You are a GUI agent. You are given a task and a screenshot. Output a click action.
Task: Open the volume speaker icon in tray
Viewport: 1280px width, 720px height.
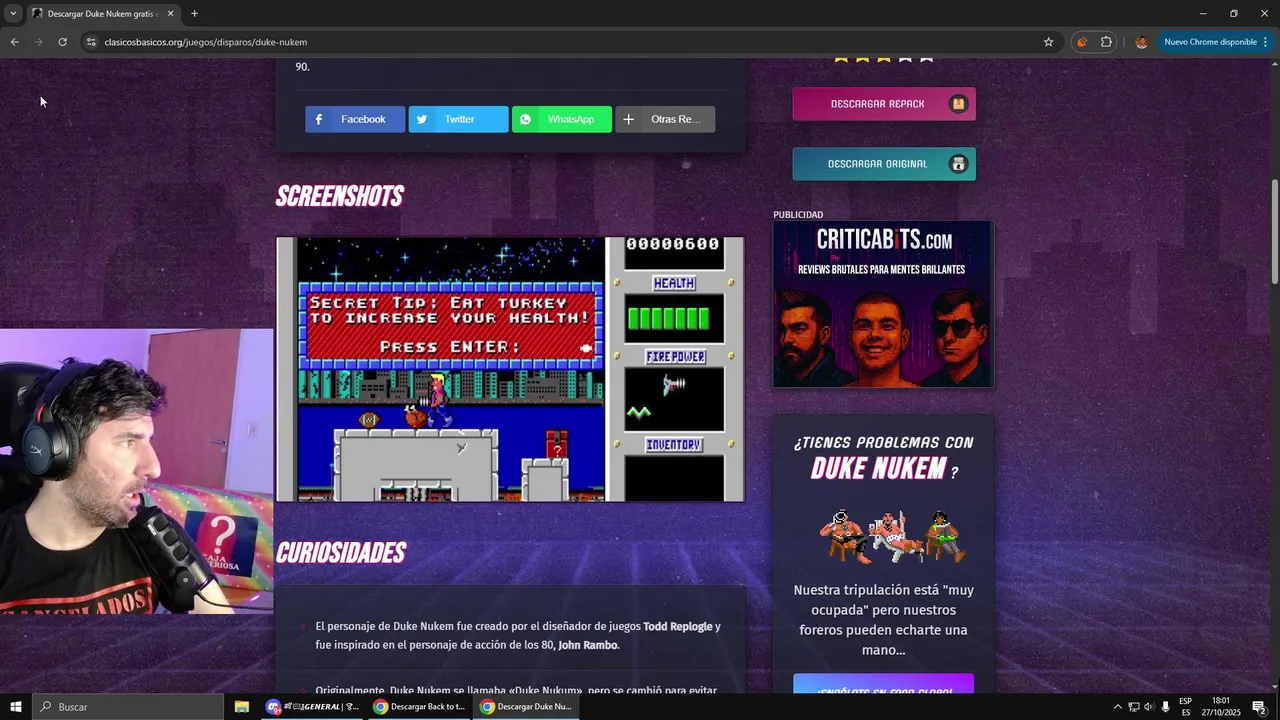pos(1149,707)
